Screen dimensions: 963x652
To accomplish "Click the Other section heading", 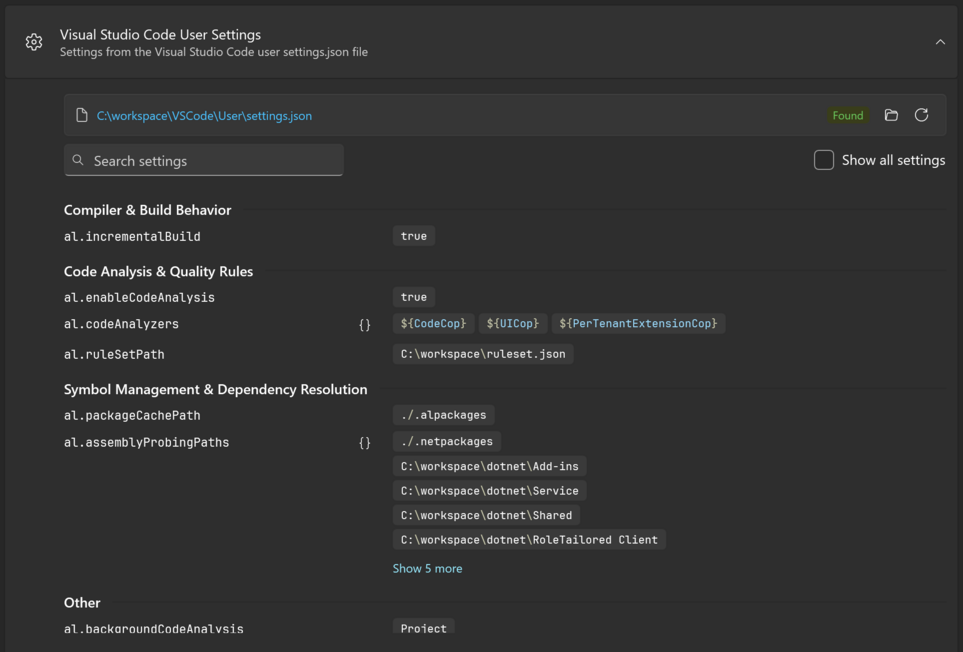I will pyautogui.click(x=82, y=603).
